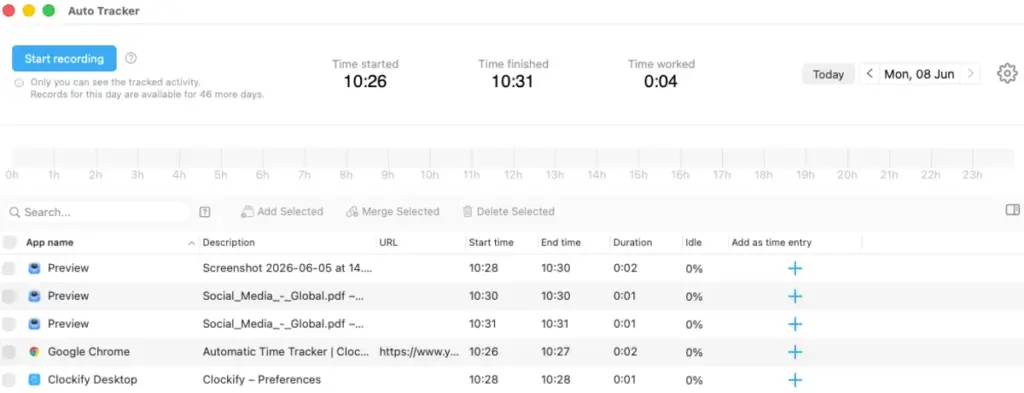Add Clockify Desktop row as time entry
Image resolution: width=1024 pixels, height=393 pixels.
click(795, 380)
